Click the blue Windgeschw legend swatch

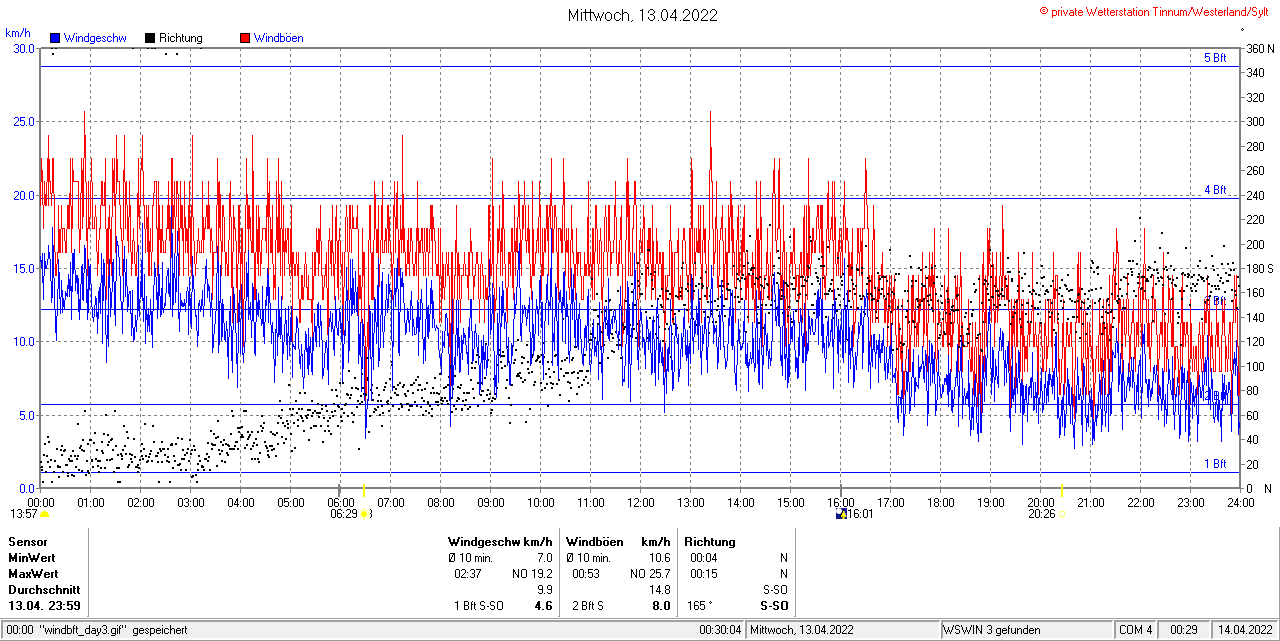click(x=55, y=38)
